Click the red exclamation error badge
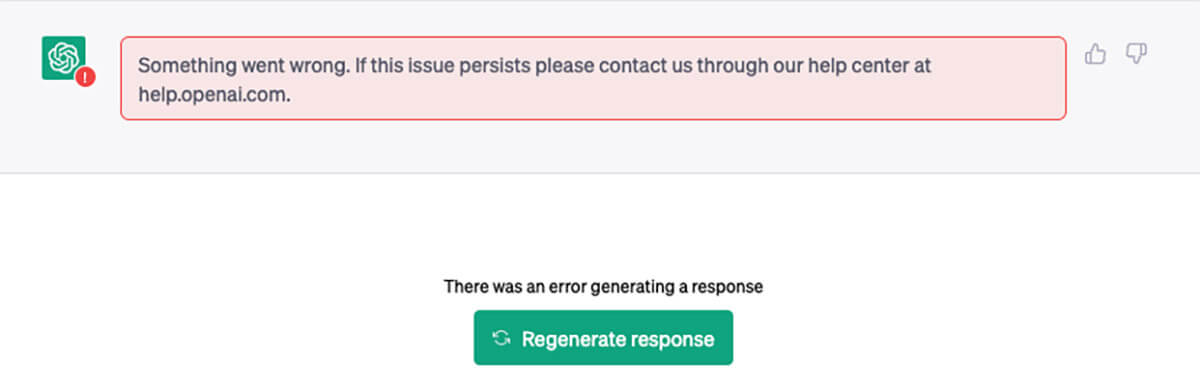 (85, 77)
